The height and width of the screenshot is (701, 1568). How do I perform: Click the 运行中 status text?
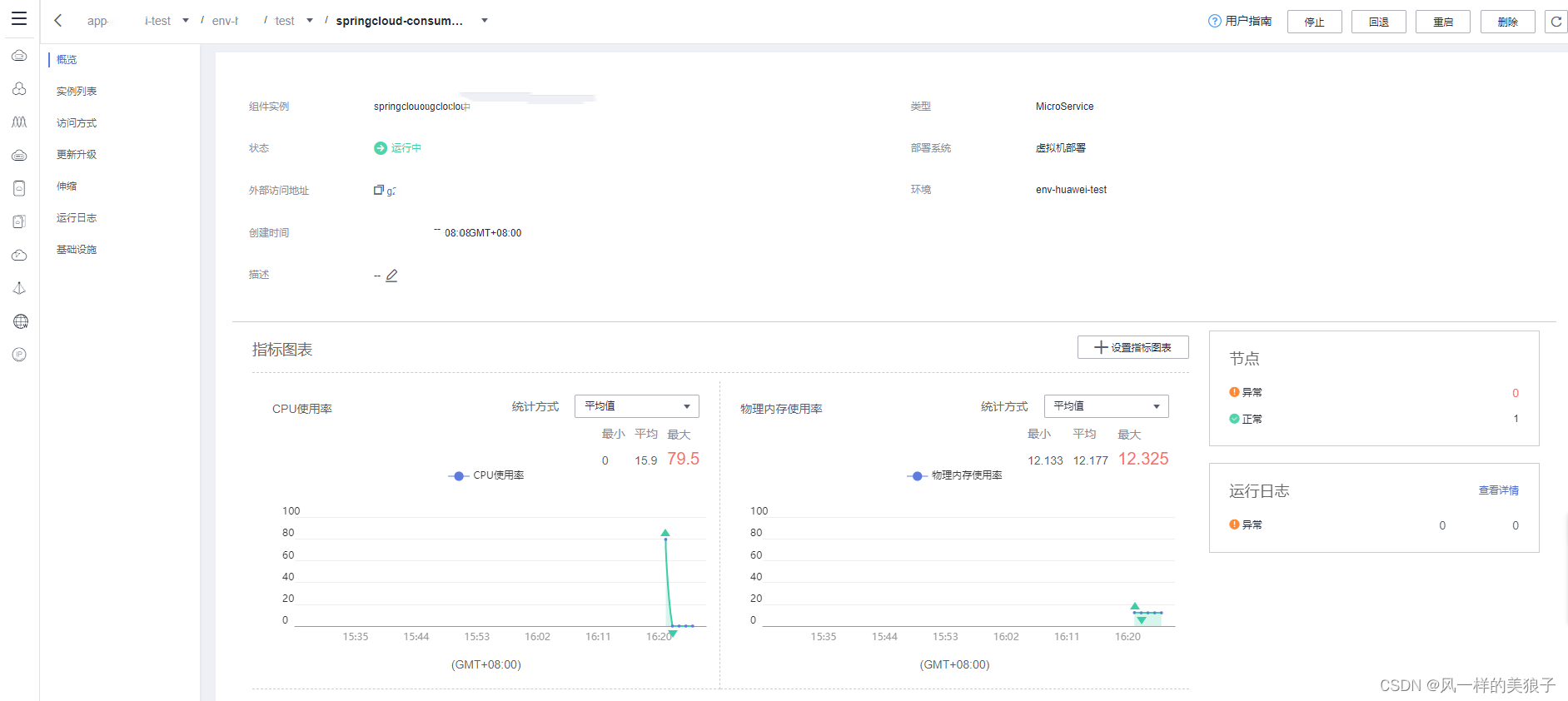point(406,148)
